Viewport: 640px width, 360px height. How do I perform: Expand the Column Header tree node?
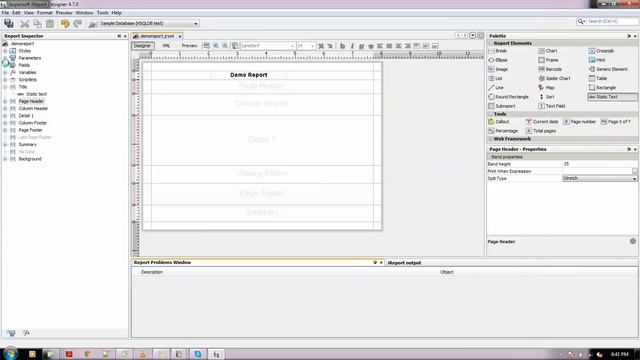[5, 109]
